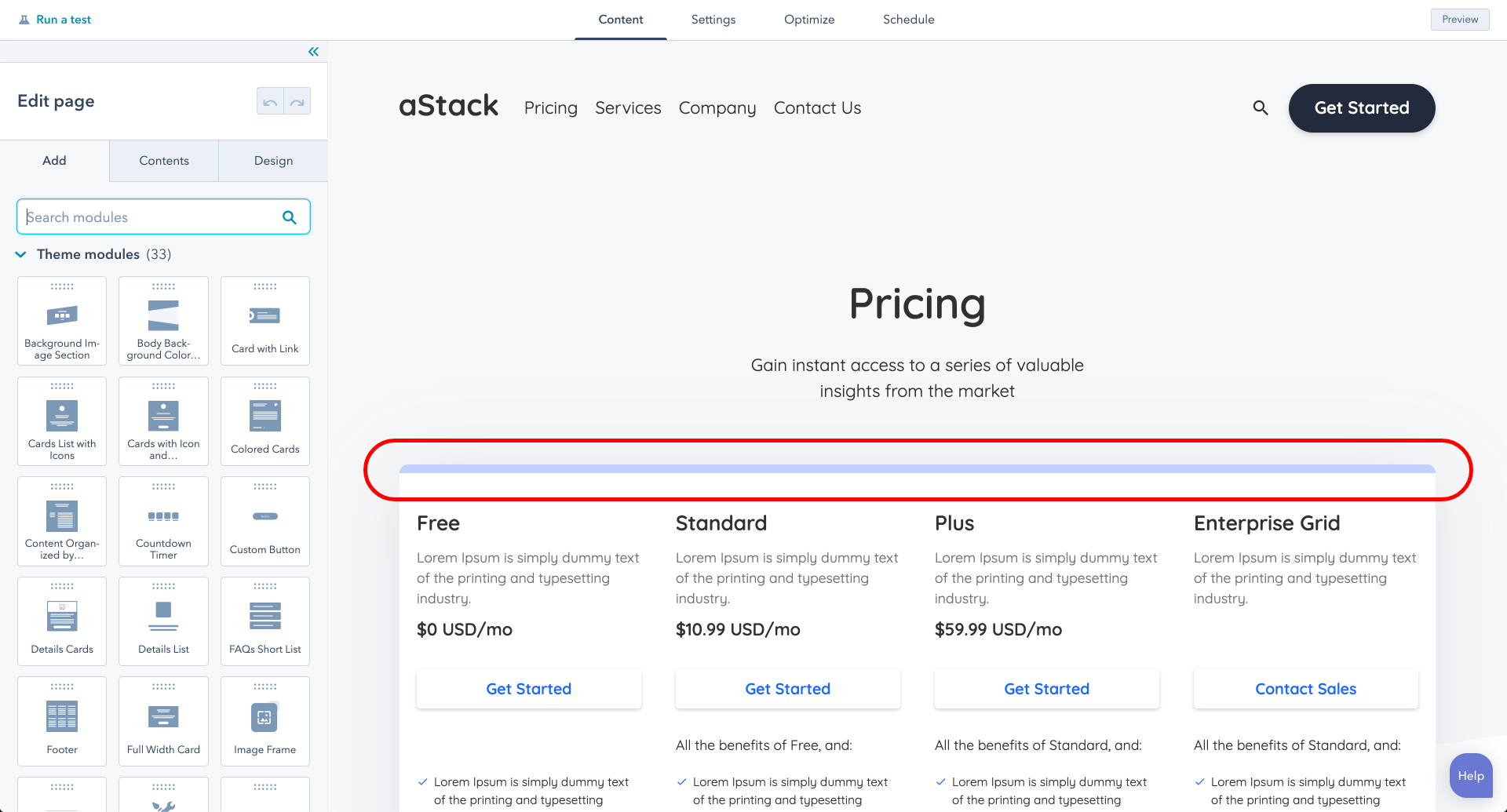Viewport: 1507px width, 812px height.
Task: Select the Custom Button module
Action: click(265, 521)
